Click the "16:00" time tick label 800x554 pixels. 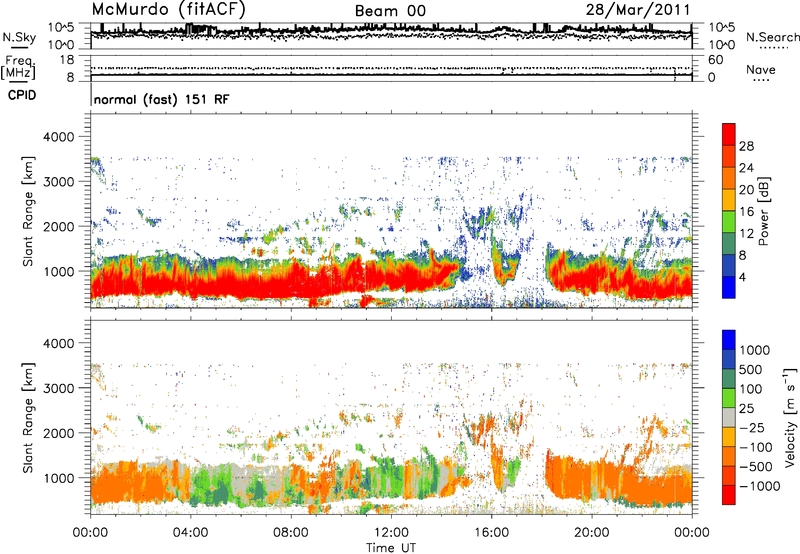491,533
